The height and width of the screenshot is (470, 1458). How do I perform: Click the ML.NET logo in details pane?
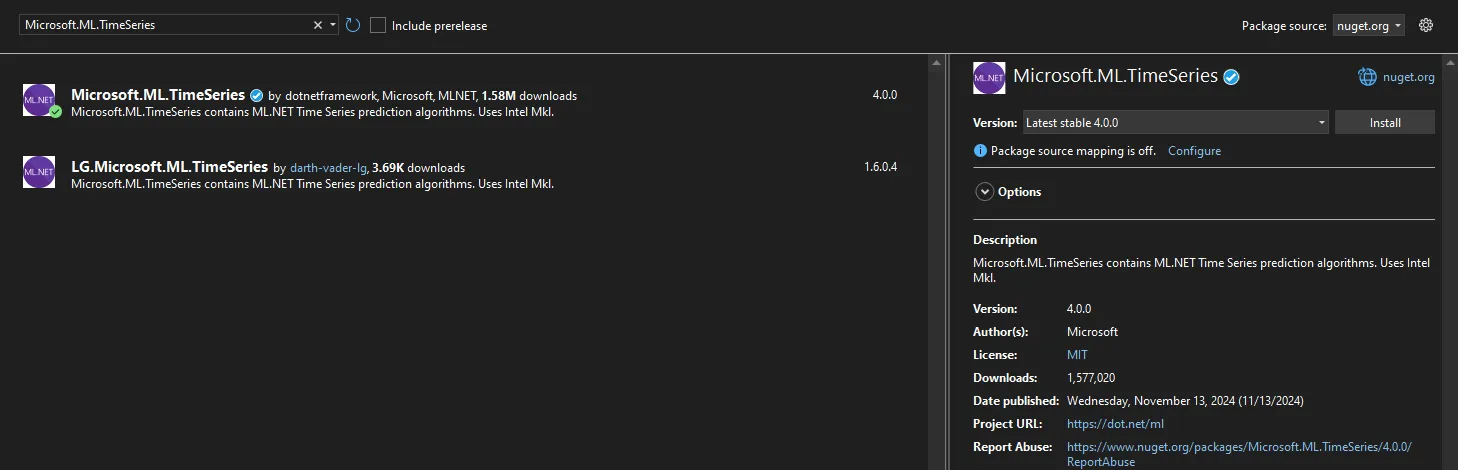tap(989, 77)
